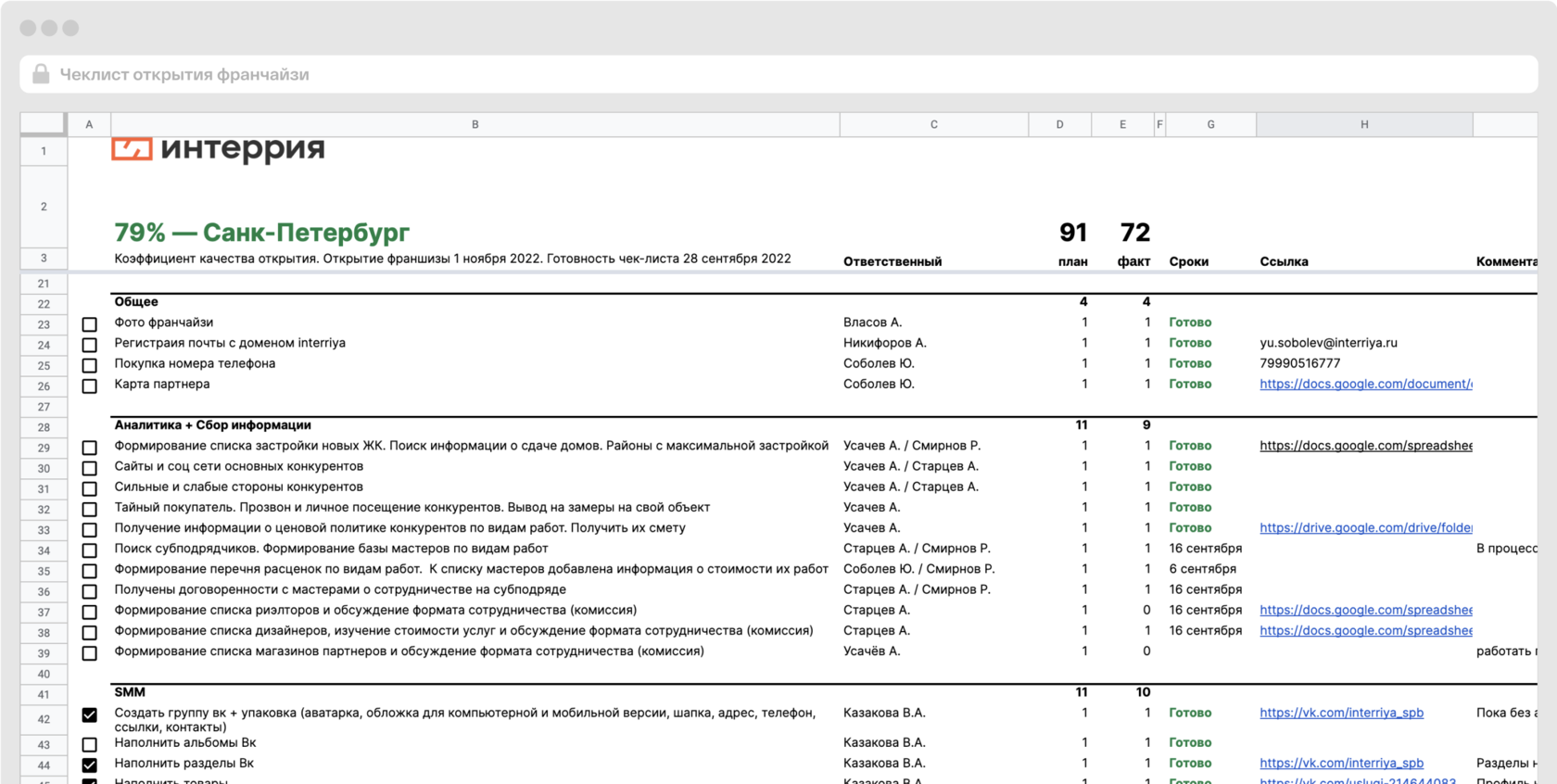Click the факт label

point(1133,261)
